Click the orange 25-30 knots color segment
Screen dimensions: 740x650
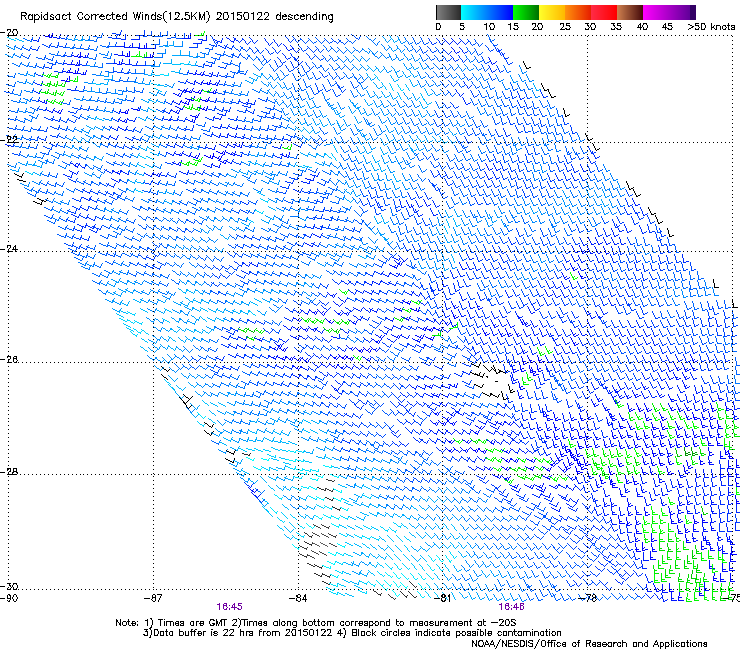pyautogui.click(x=578, y=12)
